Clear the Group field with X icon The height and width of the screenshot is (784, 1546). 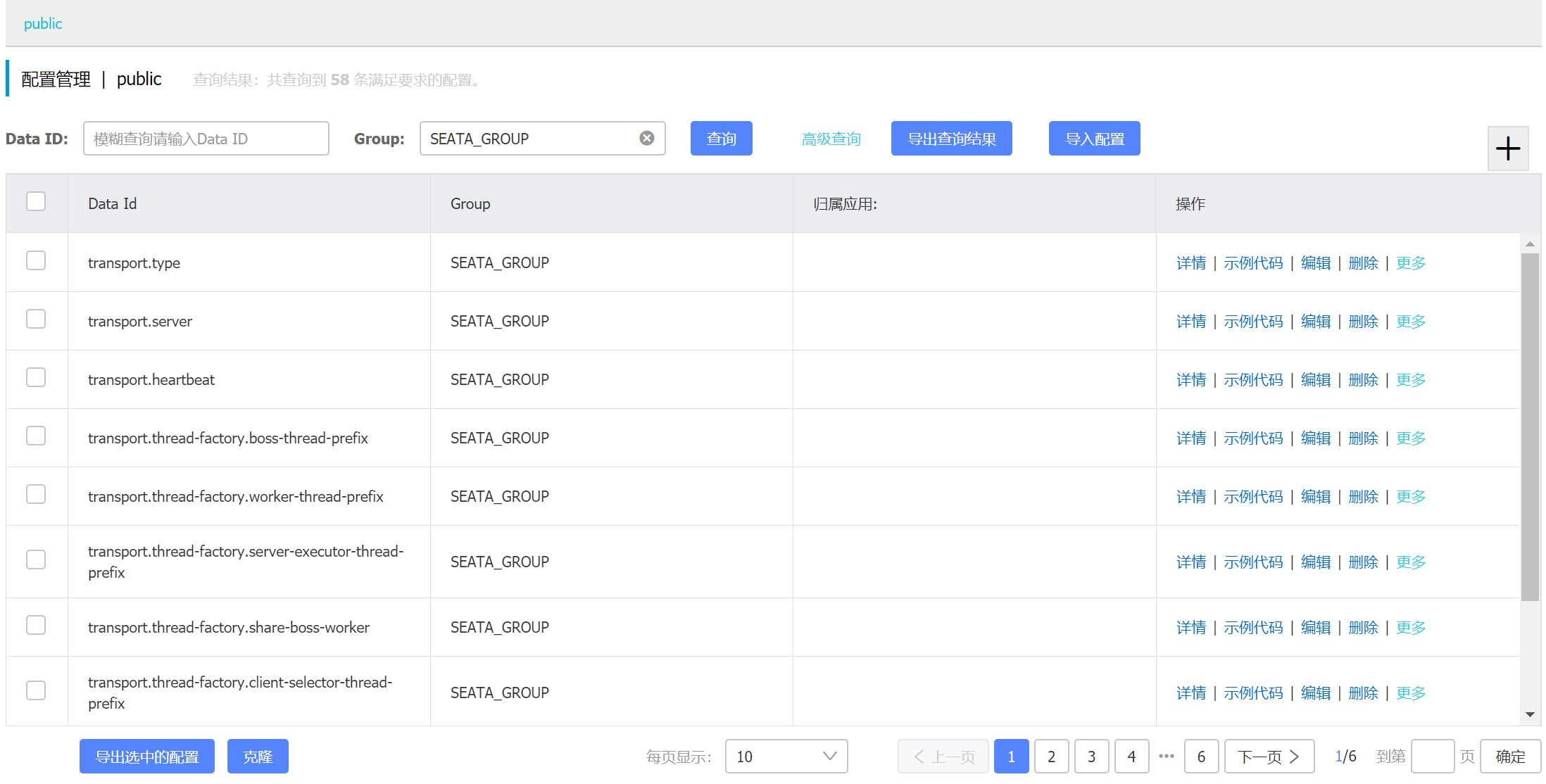coord(646,138)
